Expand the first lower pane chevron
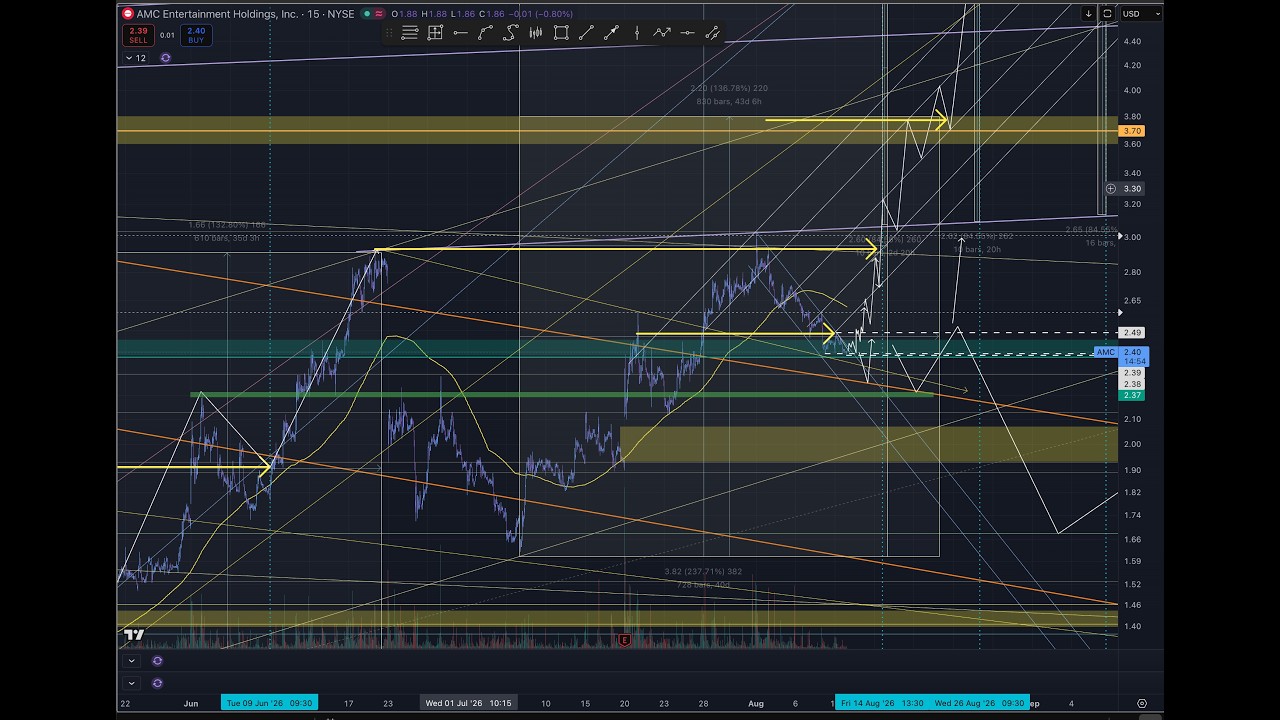This screenshot has height=720, width=1280. 131,661
